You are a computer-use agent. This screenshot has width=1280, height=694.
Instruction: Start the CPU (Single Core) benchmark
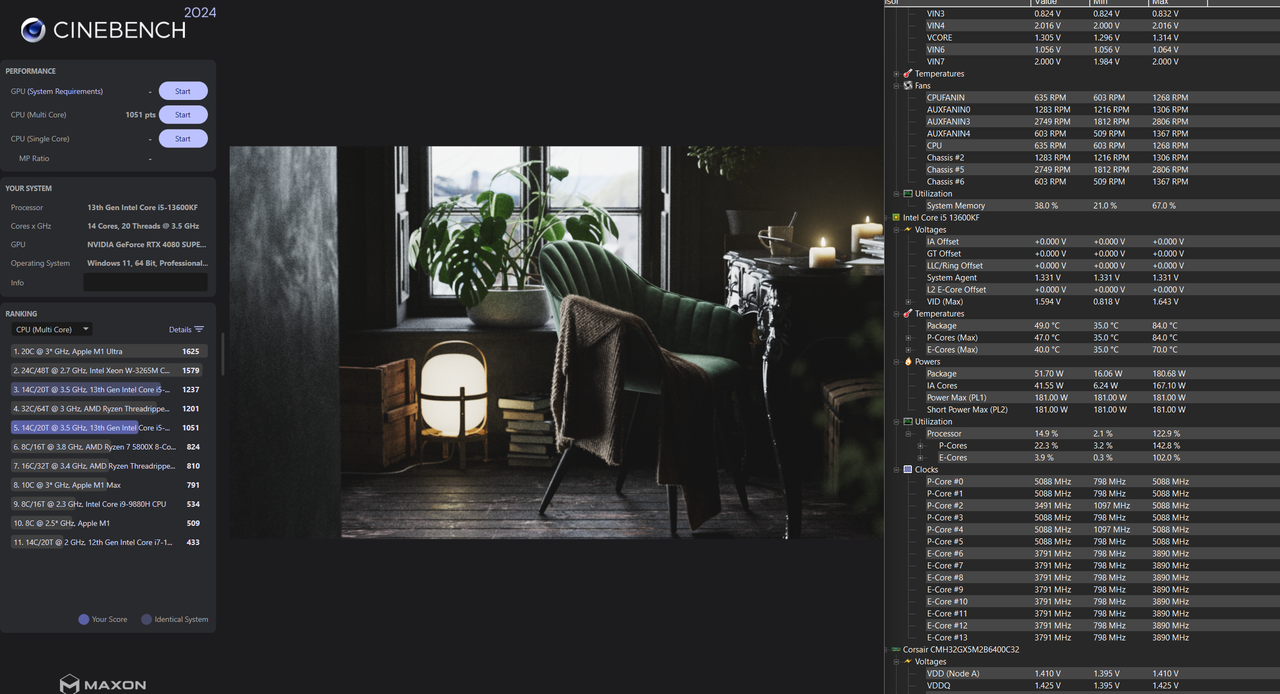[x=183, y=139]
